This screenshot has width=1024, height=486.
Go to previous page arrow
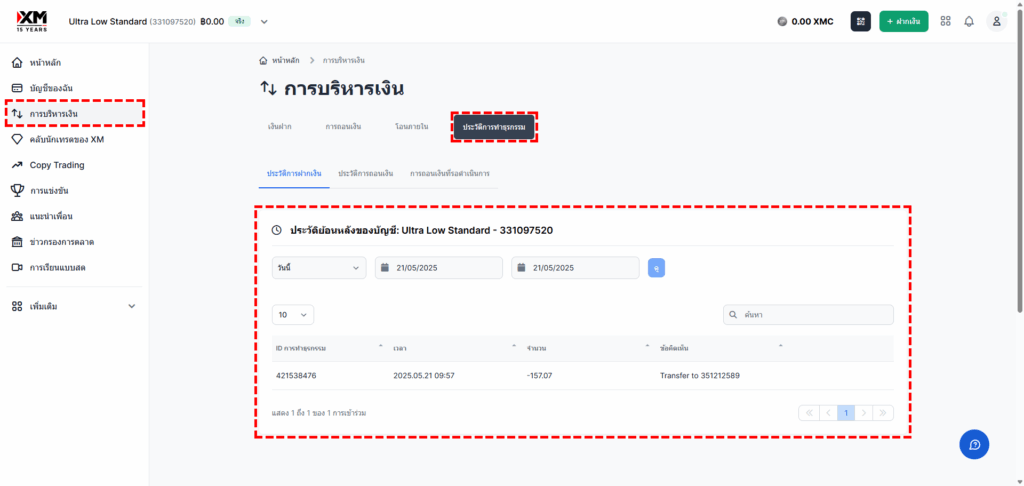click(828, 413)
